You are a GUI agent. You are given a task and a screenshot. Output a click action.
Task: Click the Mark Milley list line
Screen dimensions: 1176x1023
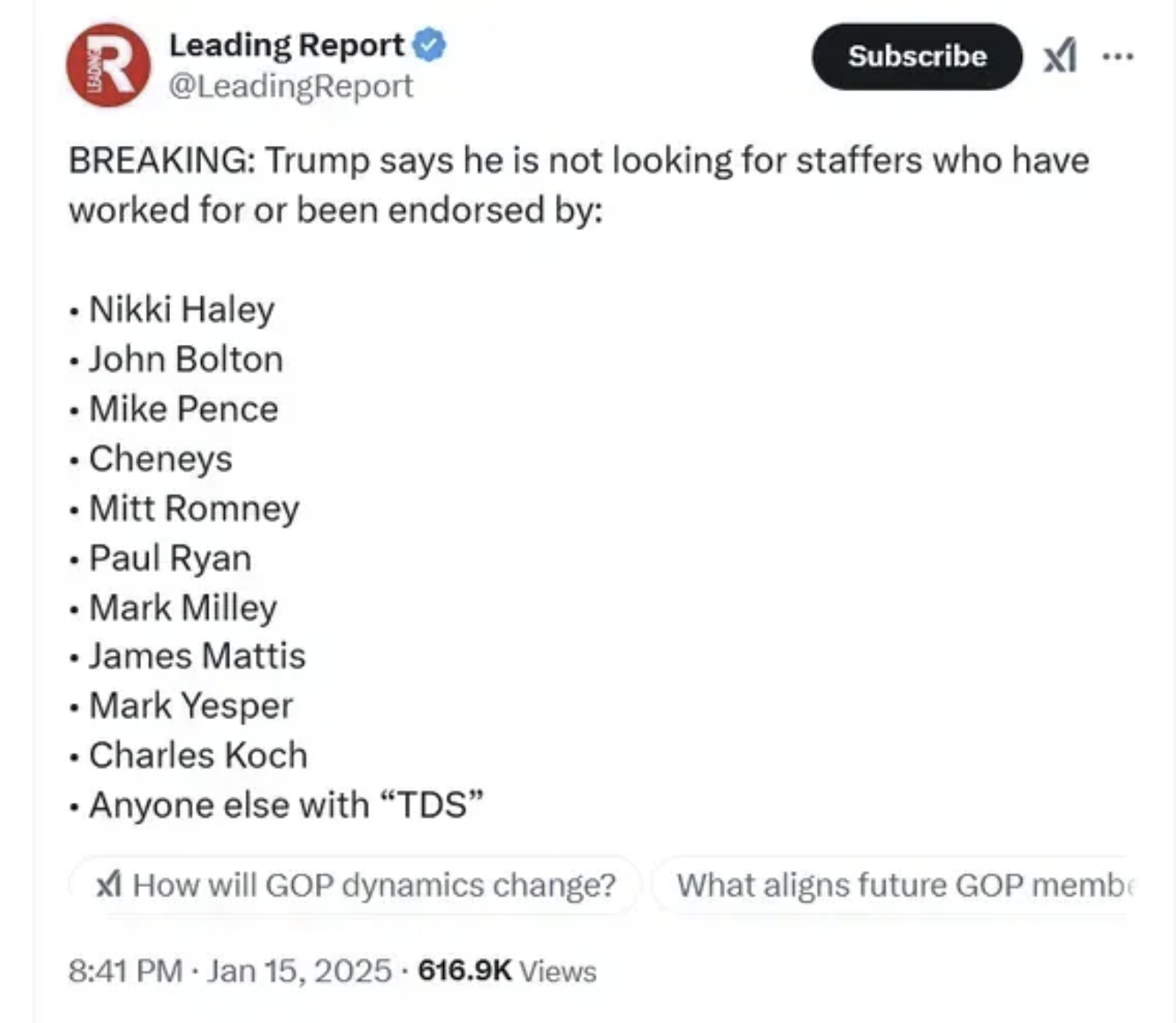pyautogui.click(x=183, y=608)
